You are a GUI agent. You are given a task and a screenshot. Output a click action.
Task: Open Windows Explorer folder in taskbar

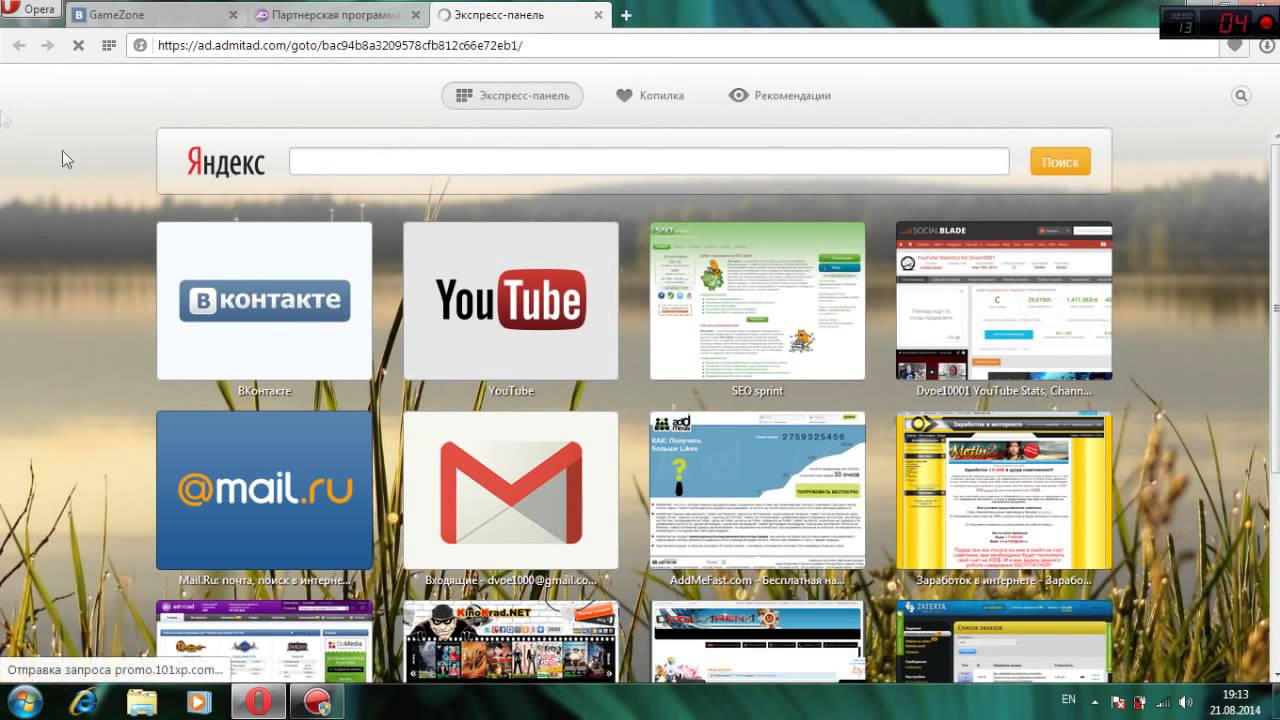pyautogui.click(x=142, y=702)
